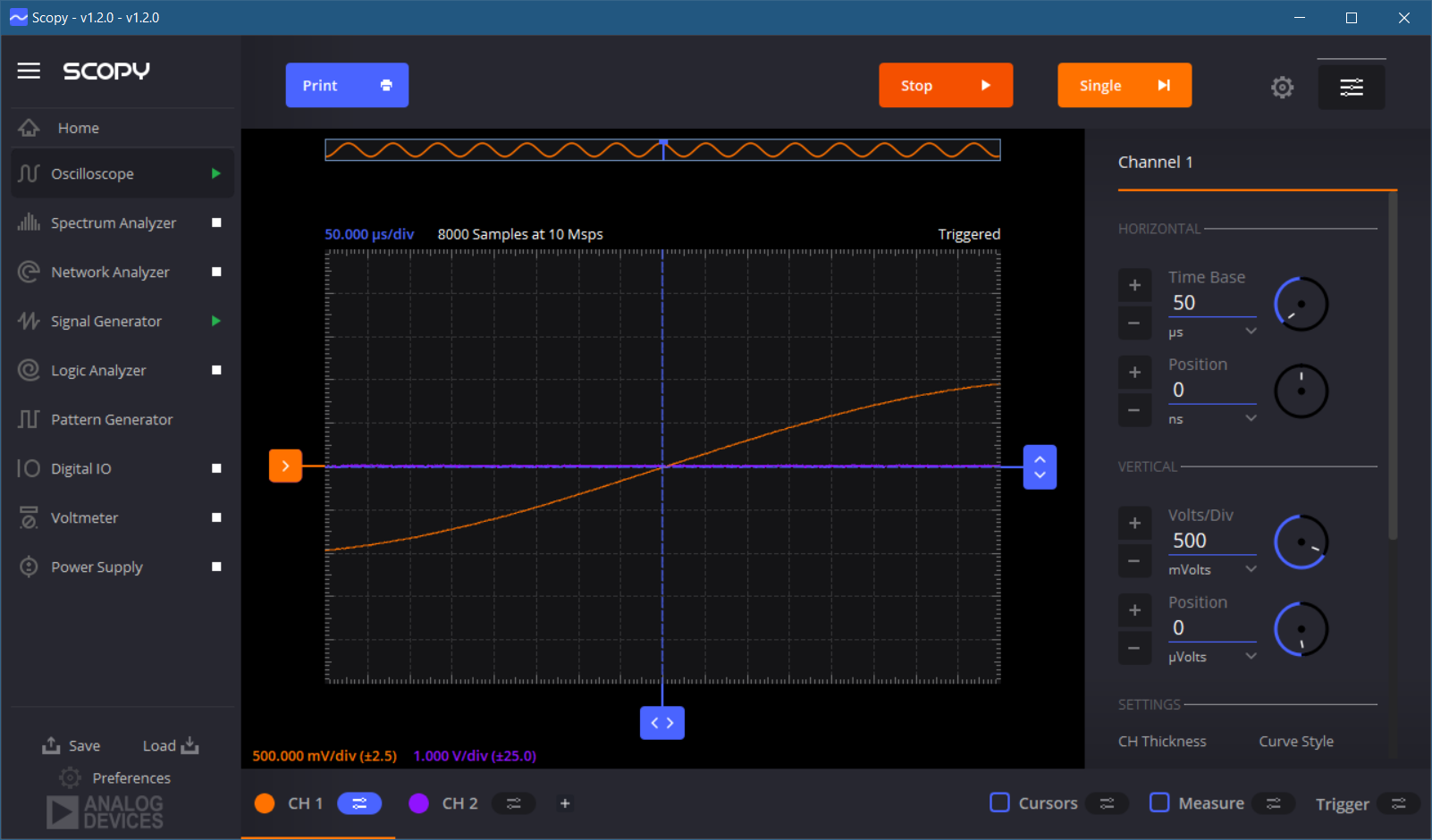The image size is (1432, 840).
Task: Enable the Cursors checkbox
Action: pos(998,803)
